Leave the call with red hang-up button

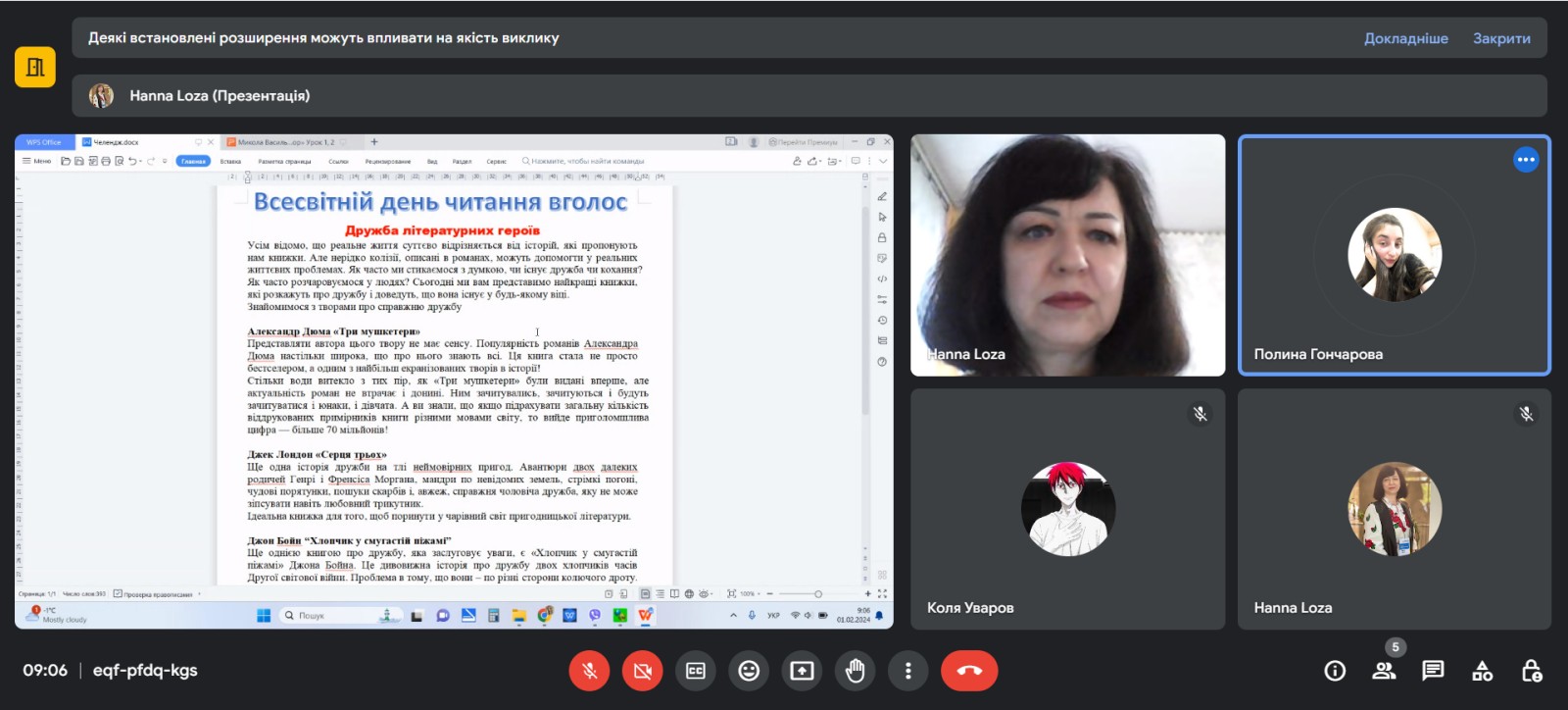click(x=968, y=671)
